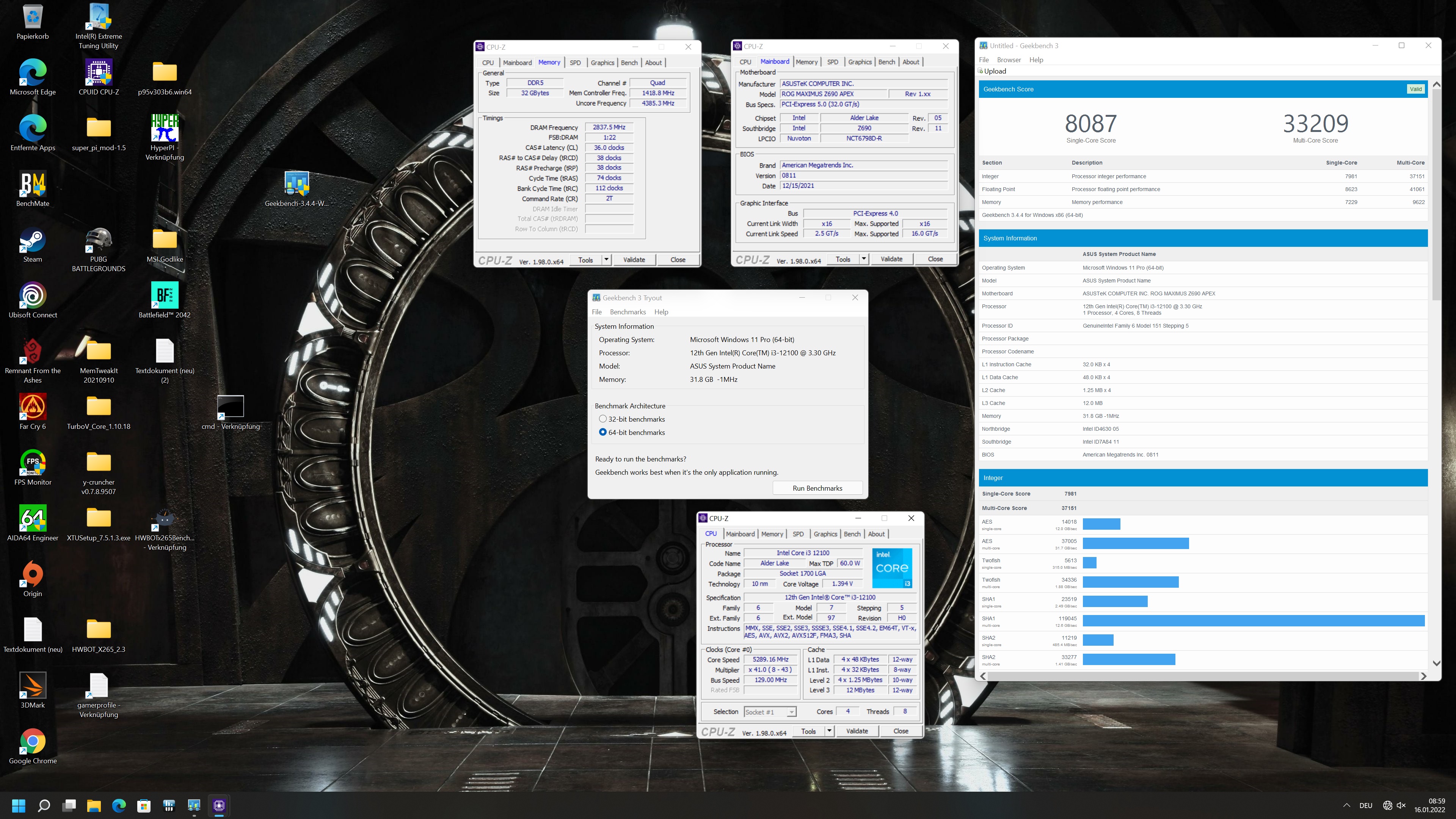Screen dimensions: 1456x819
Task: Switch to CPU-Z taskbar icon
Action: (219, 805)
